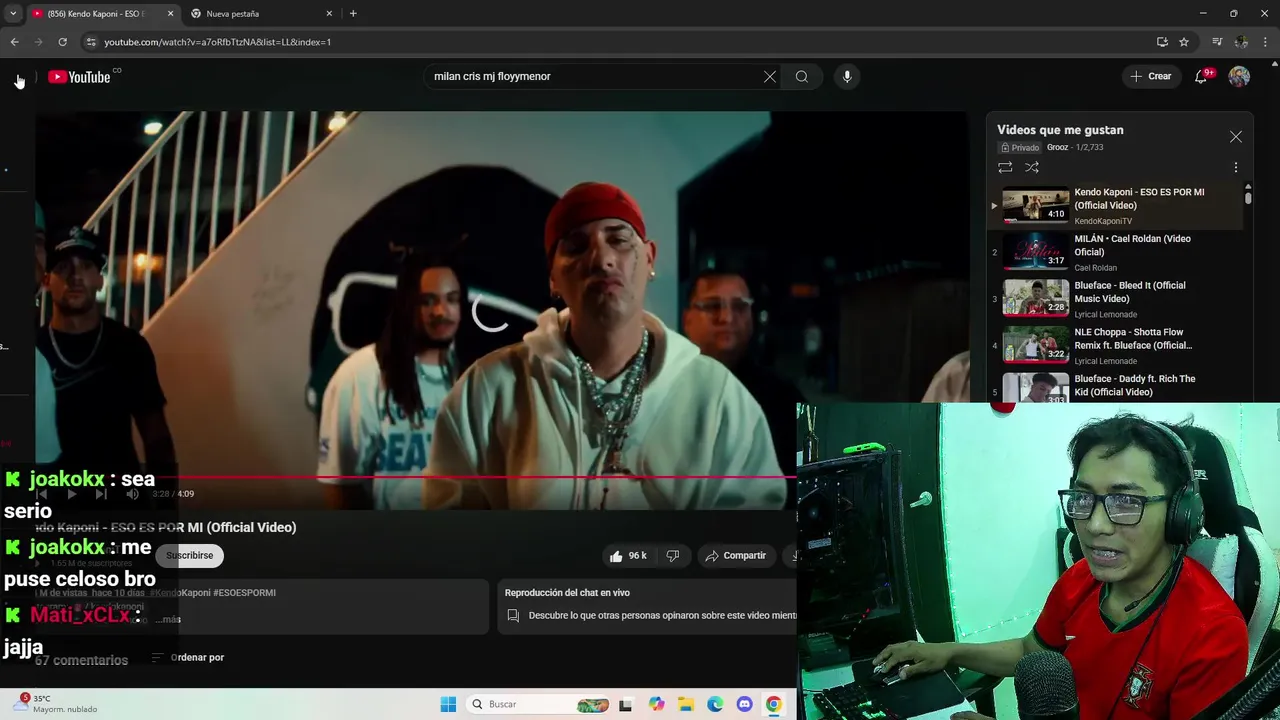Close the Kendo Kaponi tab

170,14
